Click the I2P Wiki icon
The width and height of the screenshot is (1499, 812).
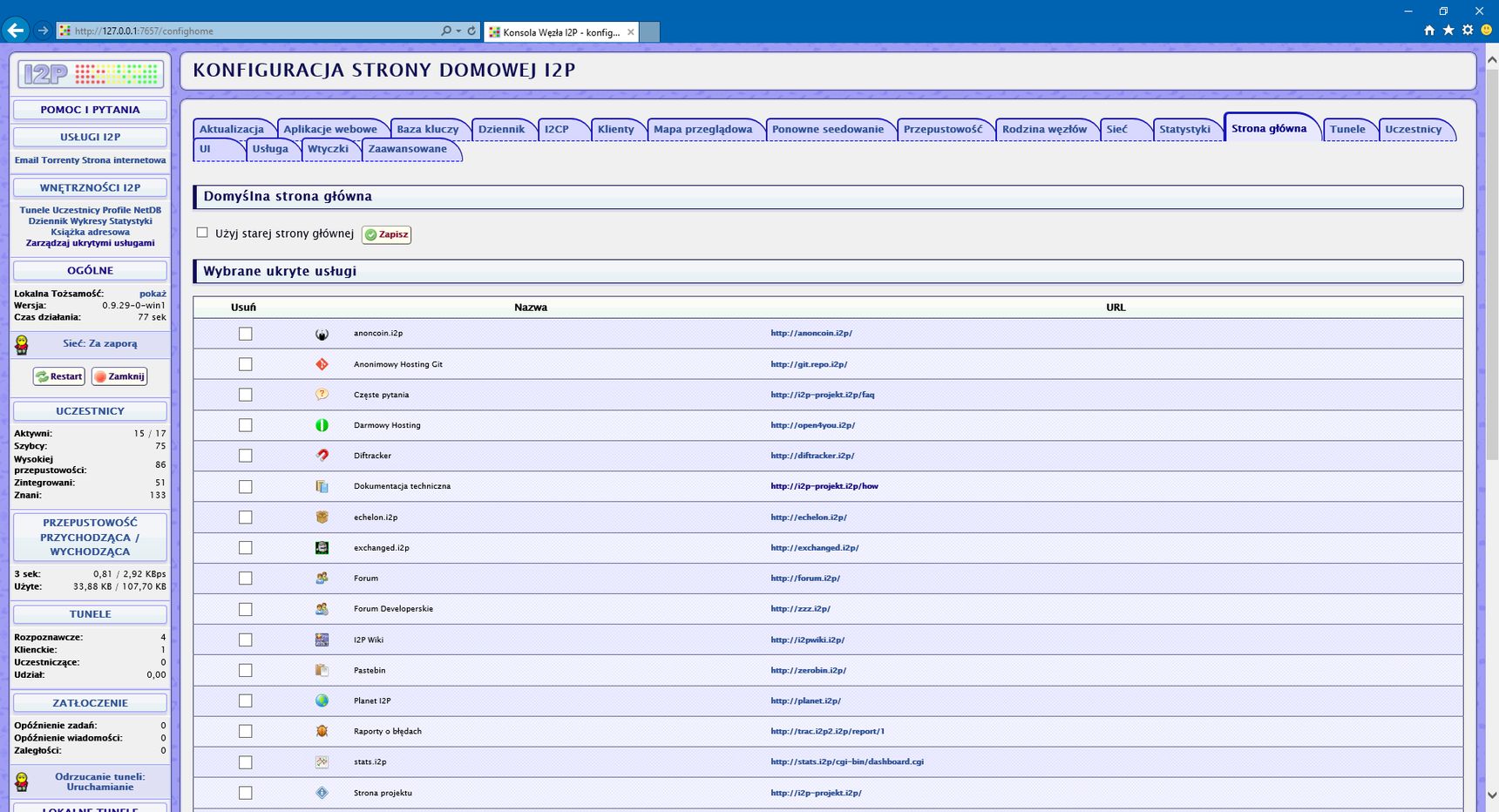(x=322, y=639)
